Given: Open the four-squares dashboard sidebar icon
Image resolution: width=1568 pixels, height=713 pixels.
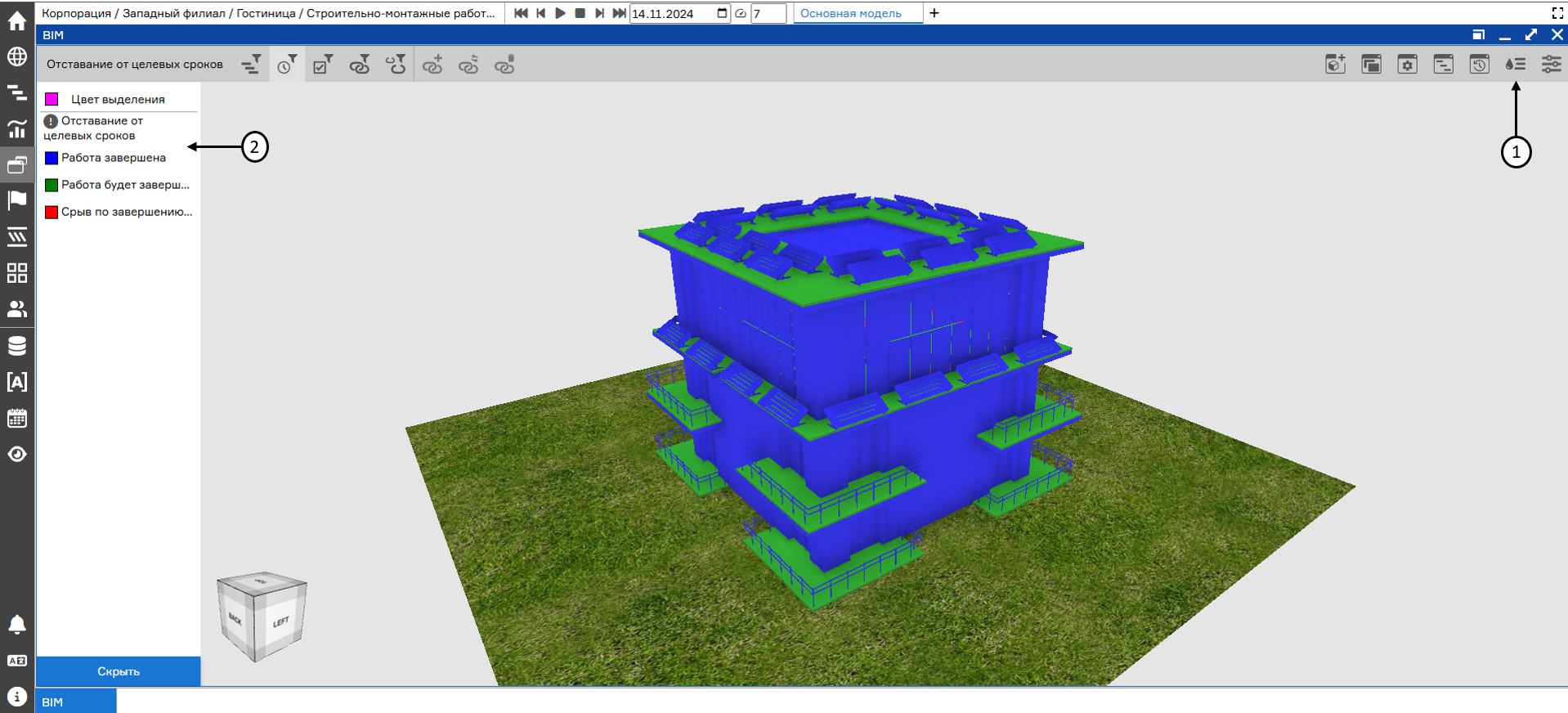Looking at the screenshot, I should pos(17,273).
